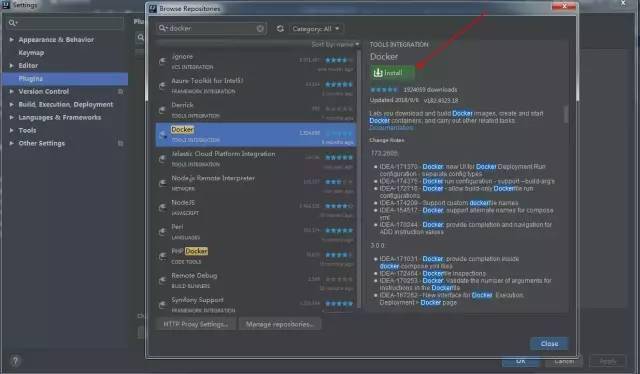Click the plugin icon beside Symfony Support
Screen dimensions: 640x374
tap(162, 305)
